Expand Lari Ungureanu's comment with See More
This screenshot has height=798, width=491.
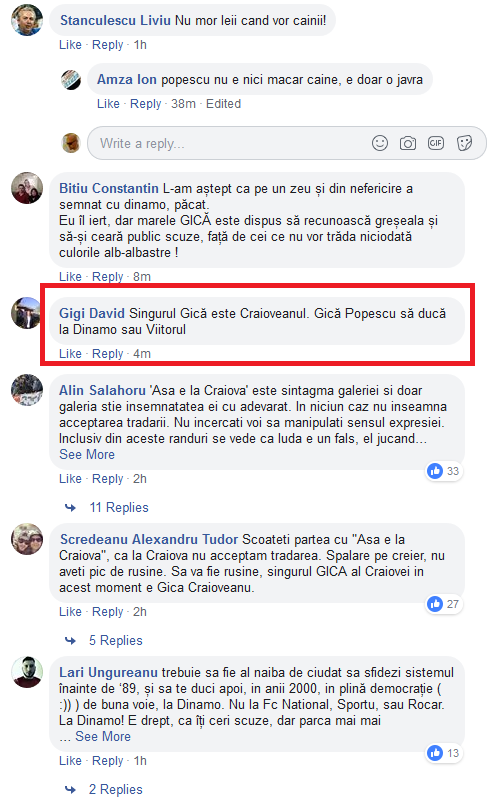103,736
